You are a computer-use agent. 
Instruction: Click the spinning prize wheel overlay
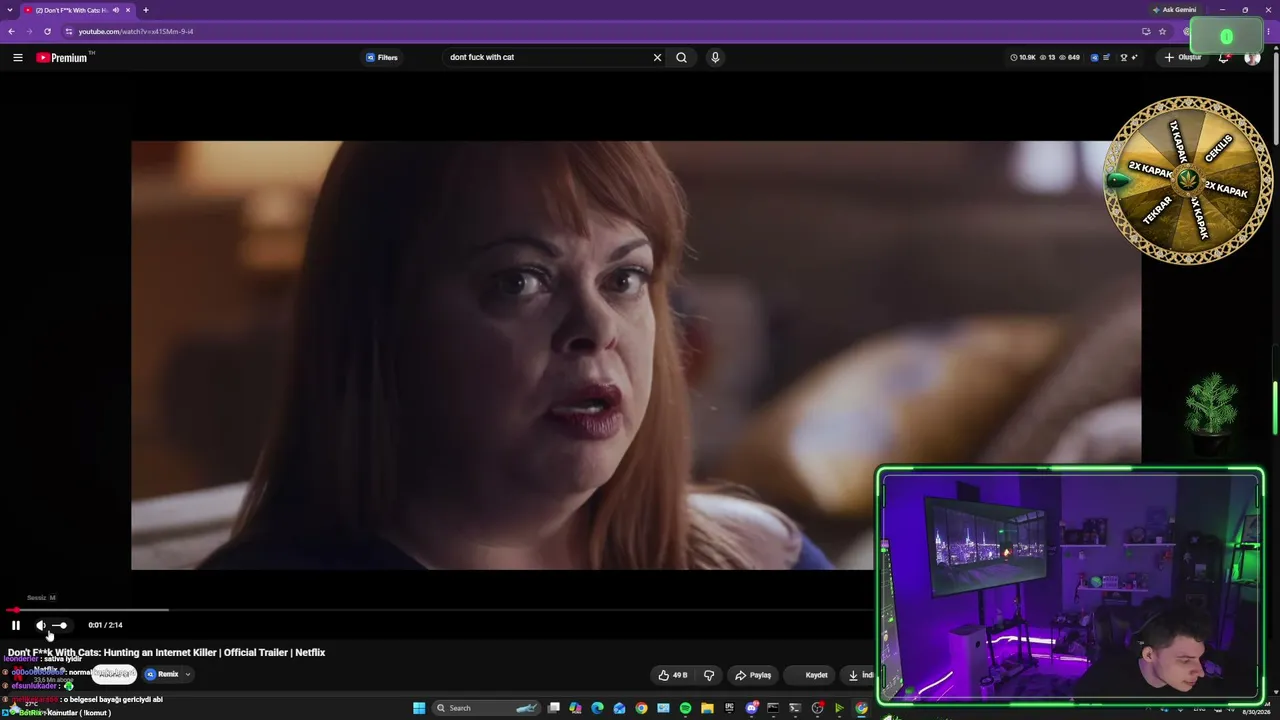click(x=1188, y=181)
